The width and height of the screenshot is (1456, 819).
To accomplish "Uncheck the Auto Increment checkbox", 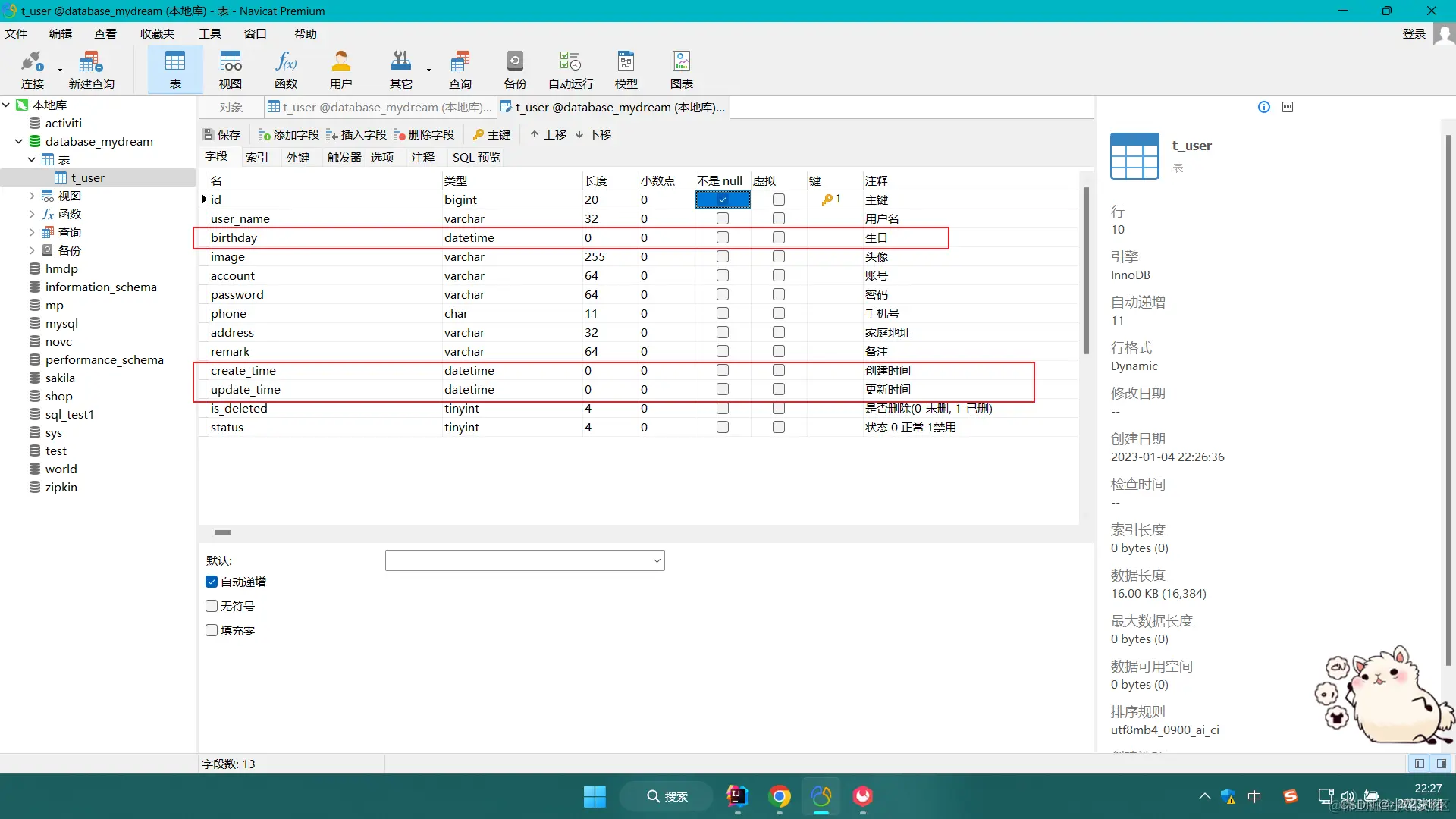I will (212, 582).
